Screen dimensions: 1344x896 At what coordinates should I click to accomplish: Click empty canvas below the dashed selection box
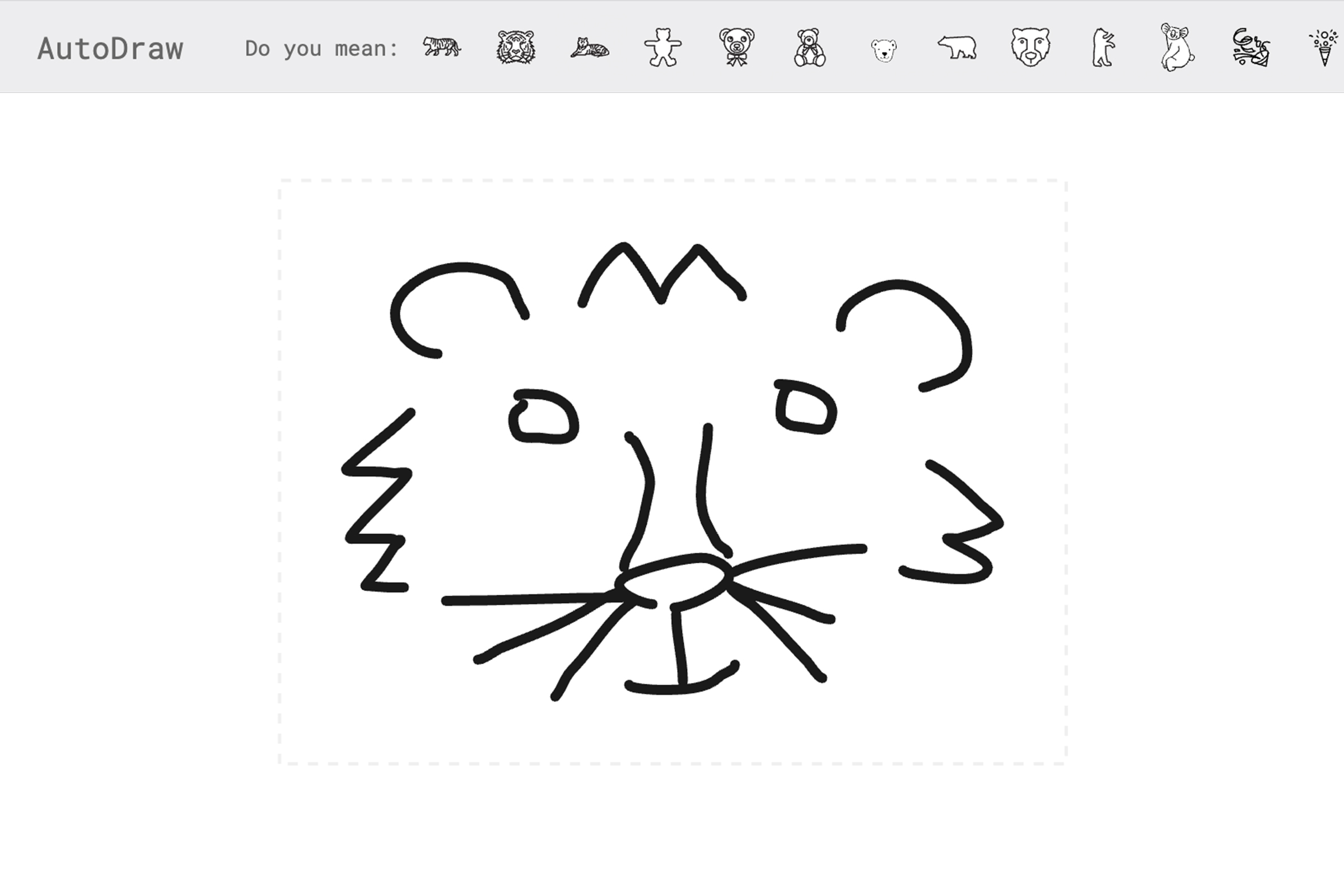pos(672,829)
